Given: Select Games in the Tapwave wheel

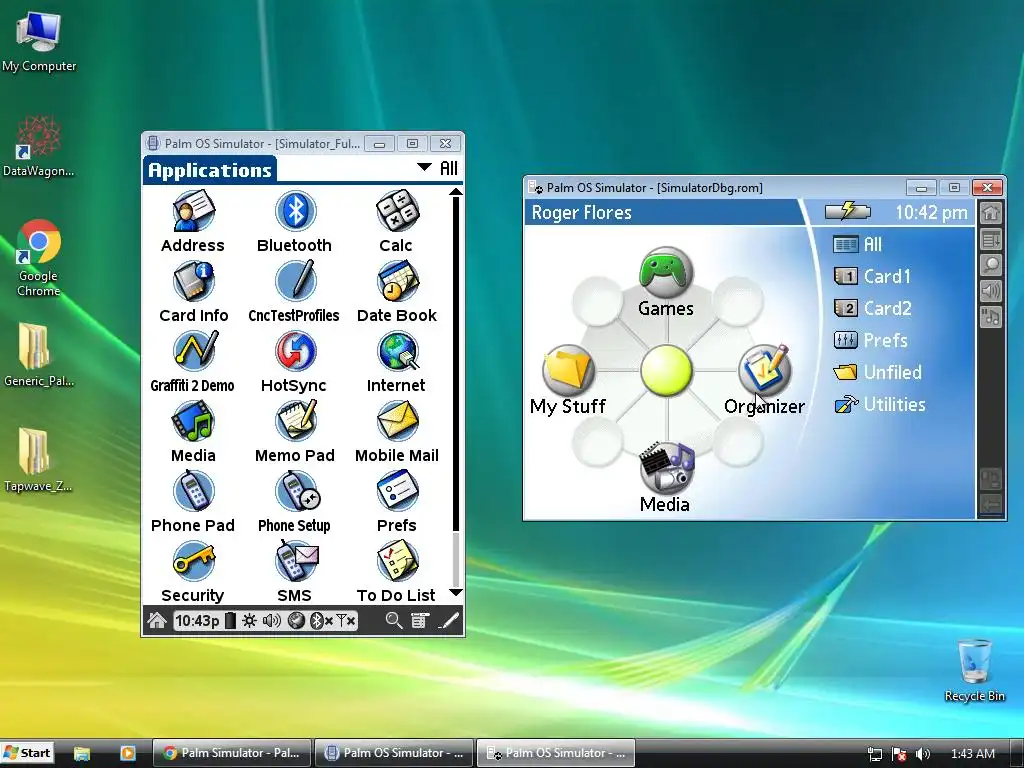Looking at the screenshot, I should [x=665, y=282].
